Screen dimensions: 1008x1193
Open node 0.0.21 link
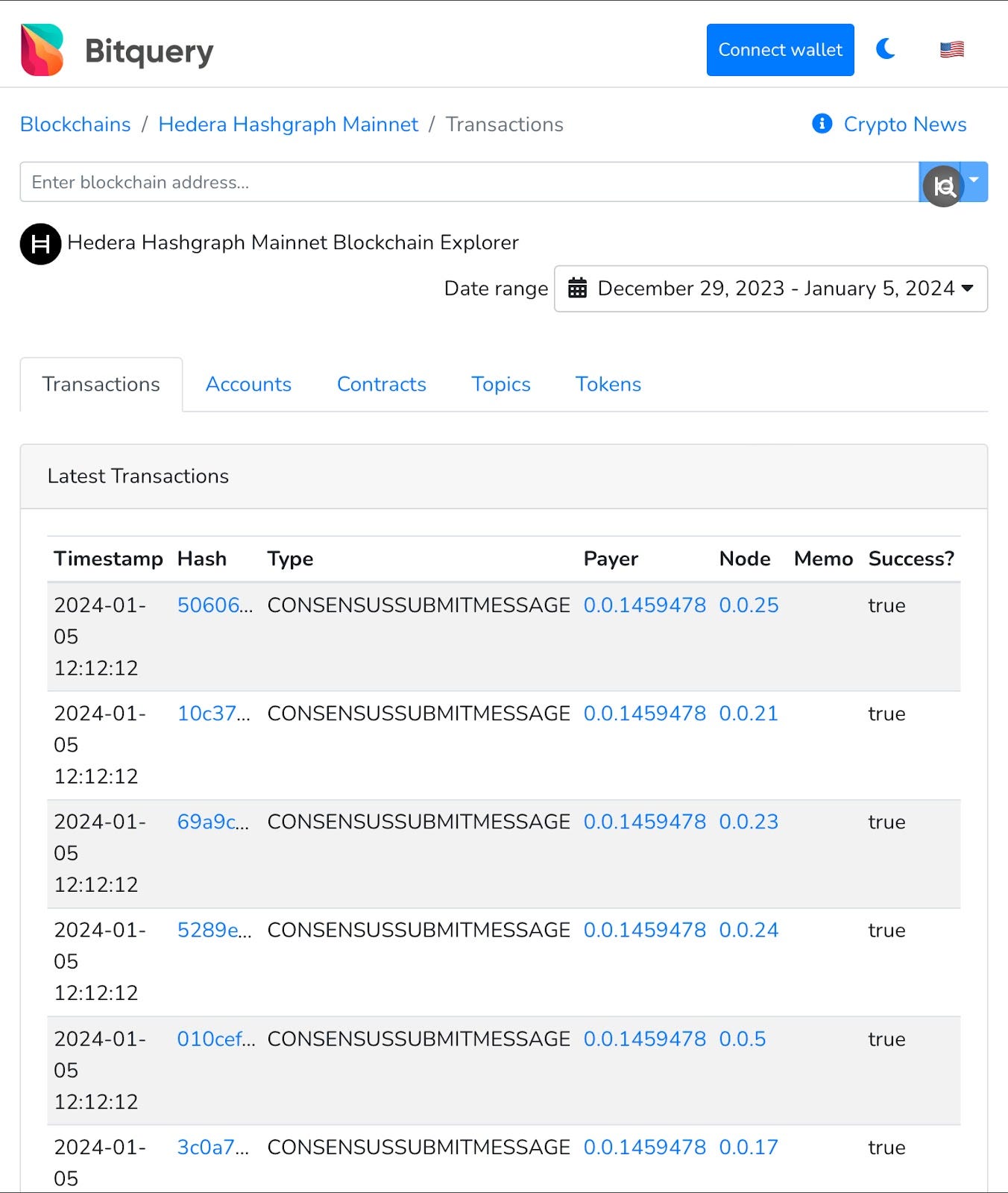tap(749, 714)
